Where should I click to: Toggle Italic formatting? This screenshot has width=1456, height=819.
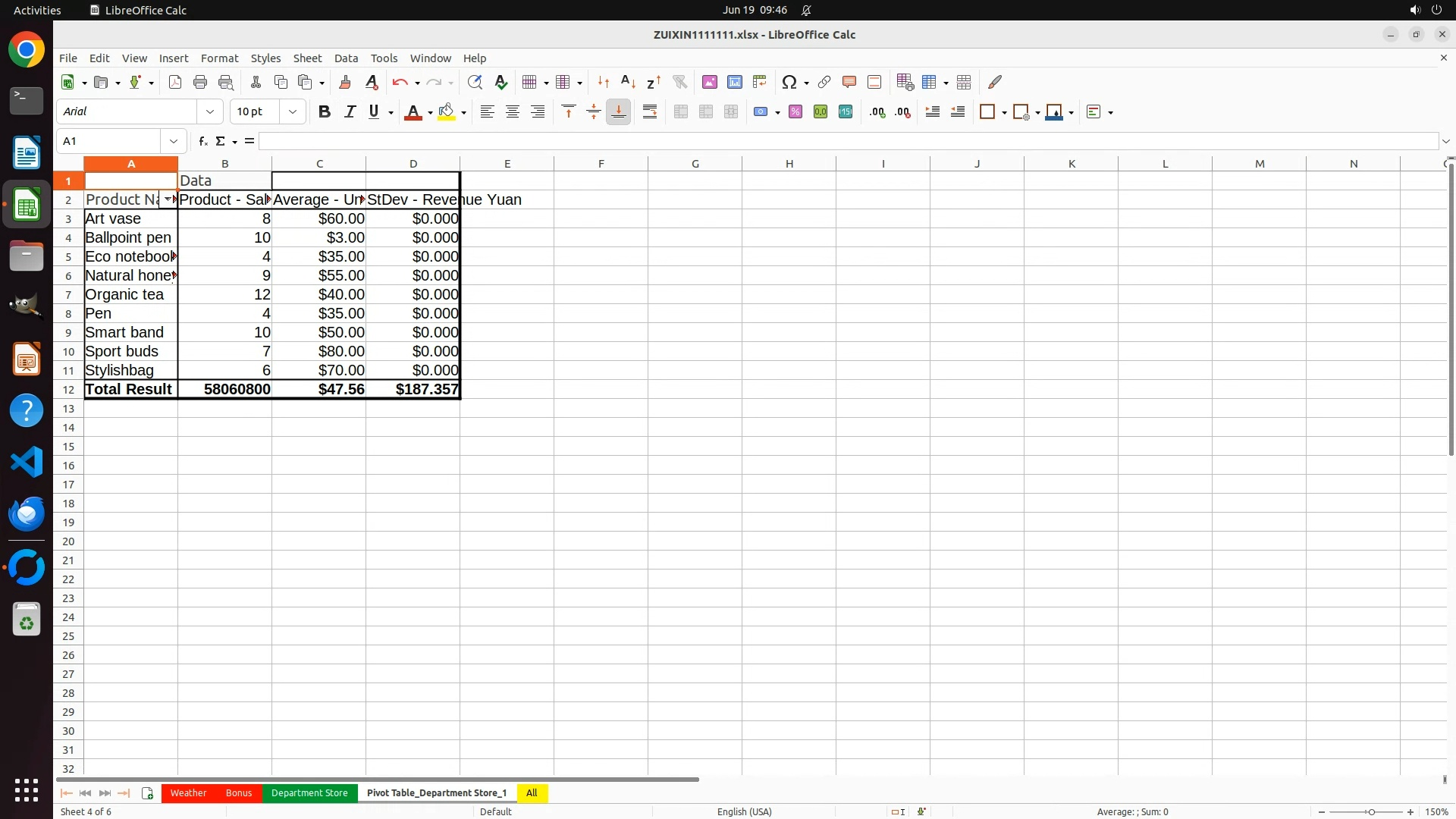click(350, 112)
